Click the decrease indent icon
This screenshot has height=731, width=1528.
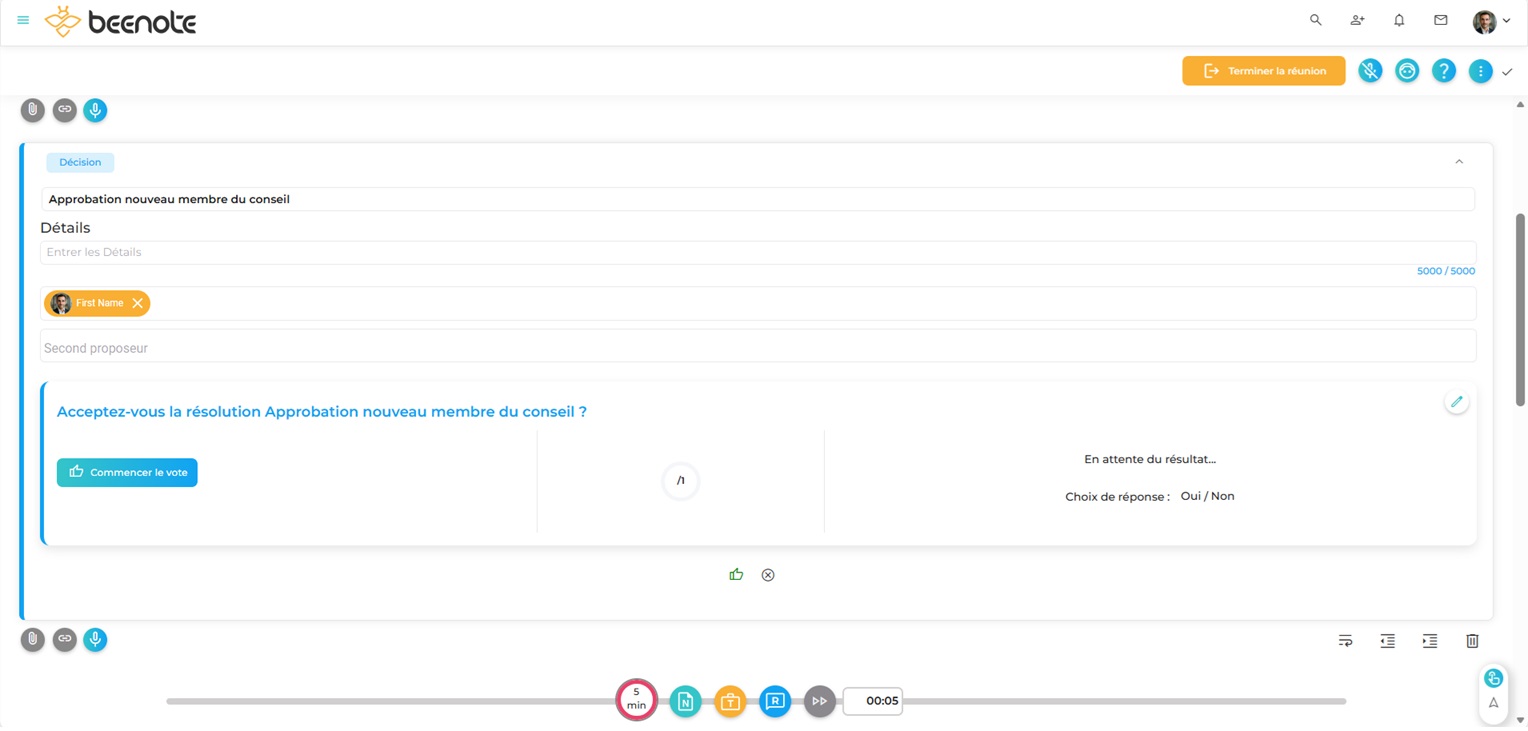[1387, 641]
